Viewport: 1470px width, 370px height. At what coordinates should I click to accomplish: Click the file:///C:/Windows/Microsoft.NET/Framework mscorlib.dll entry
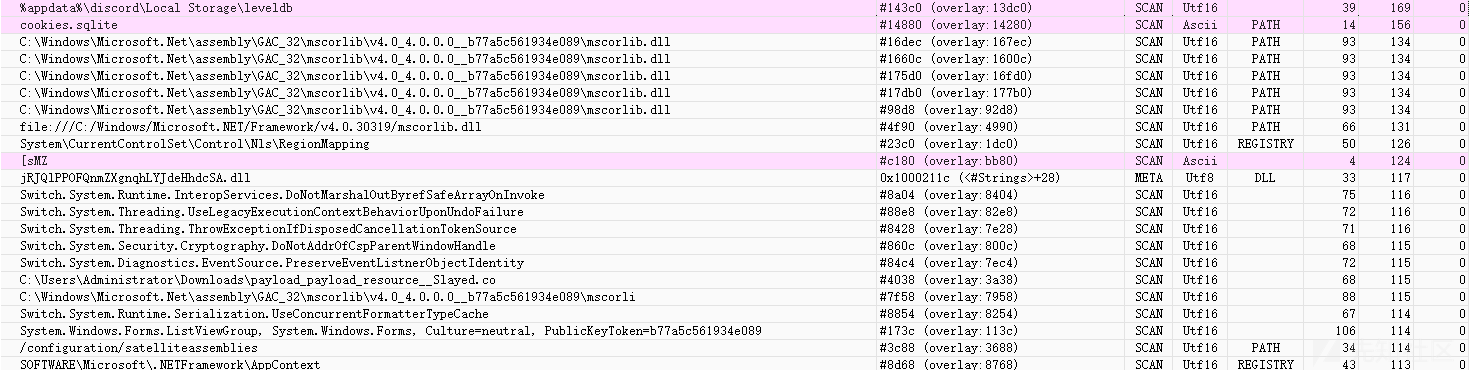250,127
